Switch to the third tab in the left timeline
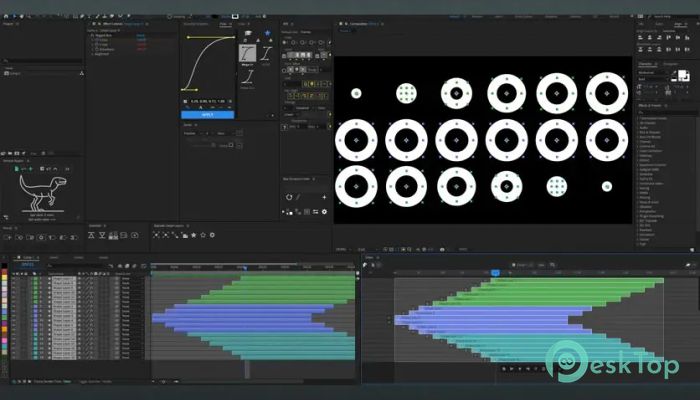 [79, 258]
